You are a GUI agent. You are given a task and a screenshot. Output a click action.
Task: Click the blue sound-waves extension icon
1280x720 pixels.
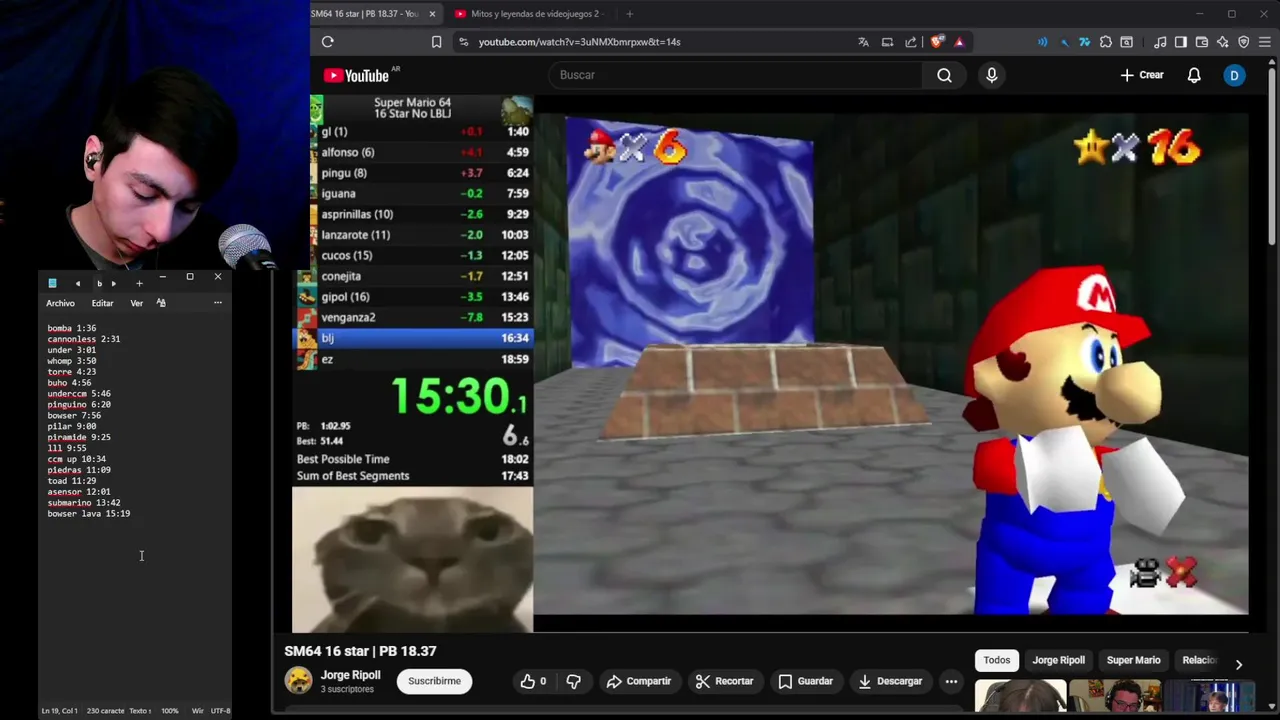tap(1043, 42)
